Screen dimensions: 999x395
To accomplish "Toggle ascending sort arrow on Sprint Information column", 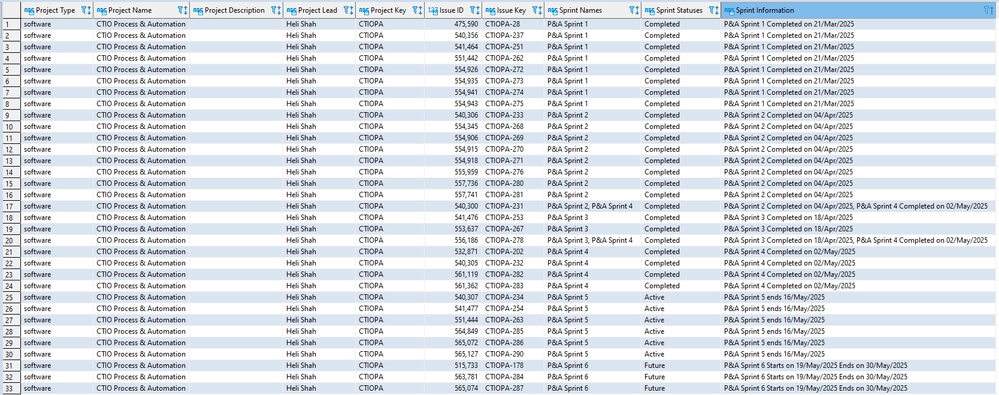I will tap(992, 10).
